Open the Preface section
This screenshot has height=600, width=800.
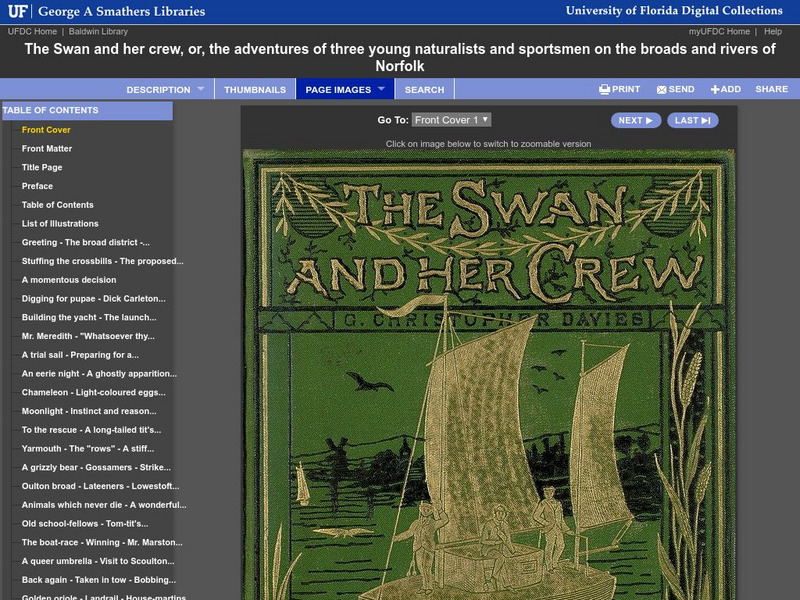(x=37, y=186)
